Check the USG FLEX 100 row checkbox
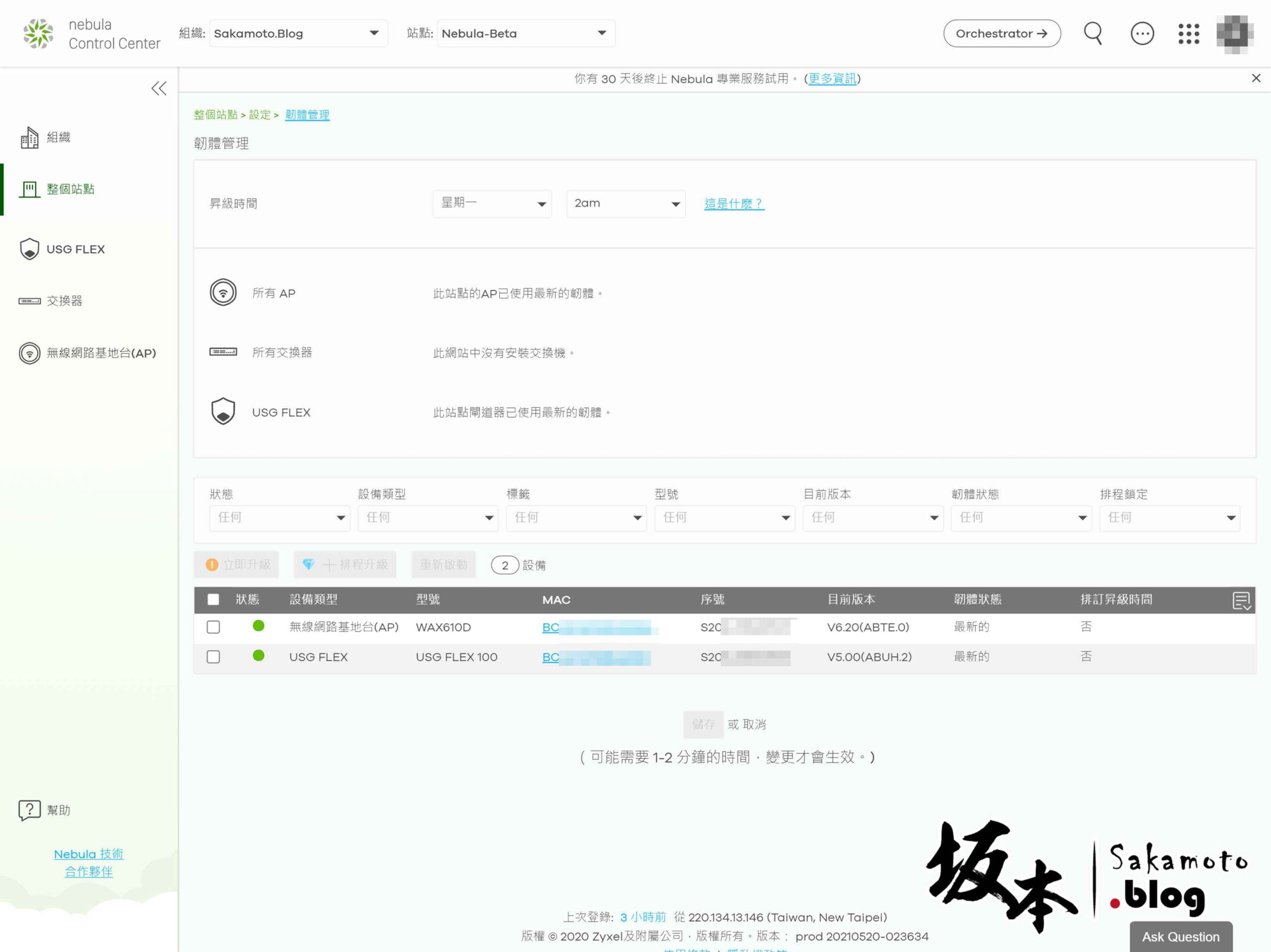 (x=213, y=657)
